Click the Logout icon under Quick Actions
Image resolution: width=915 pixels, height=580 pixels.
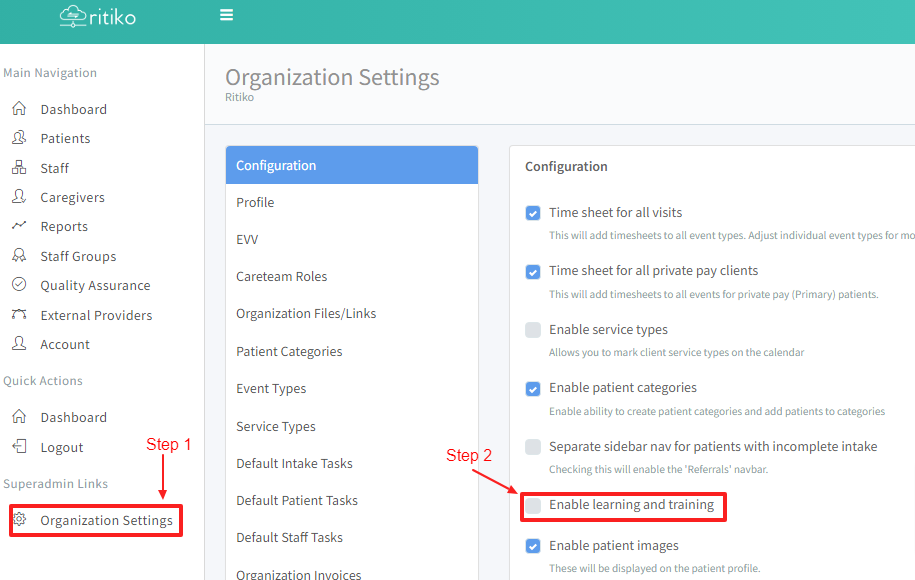point(19,447)
